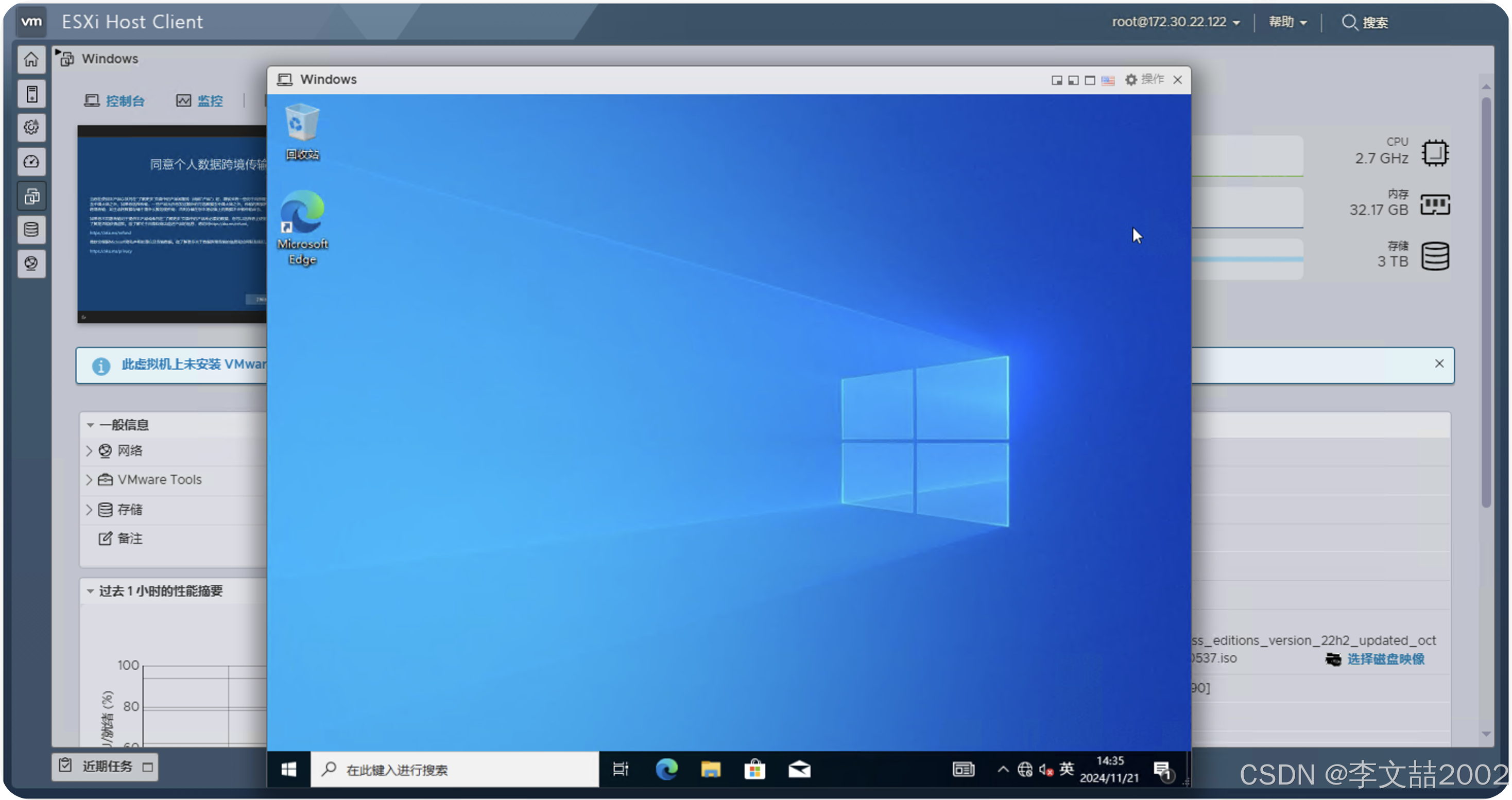Screen dimensions: 1512x800
Task: Click the console keyboard layout flag icon
Action: 1108,80
